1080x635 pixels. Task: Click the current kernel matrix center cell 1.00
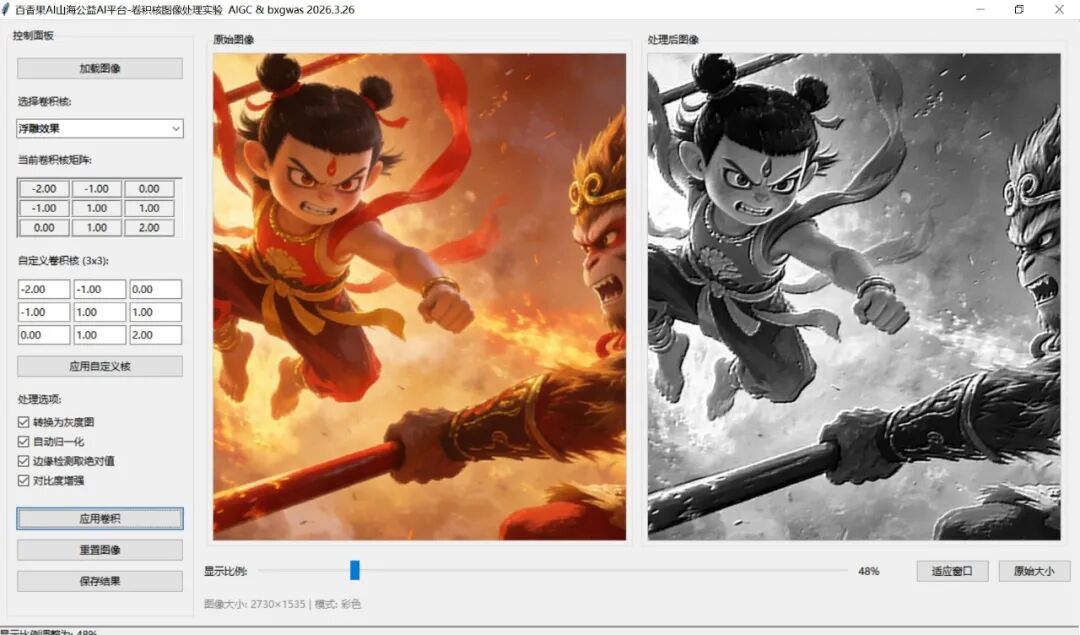pos(96,208)
